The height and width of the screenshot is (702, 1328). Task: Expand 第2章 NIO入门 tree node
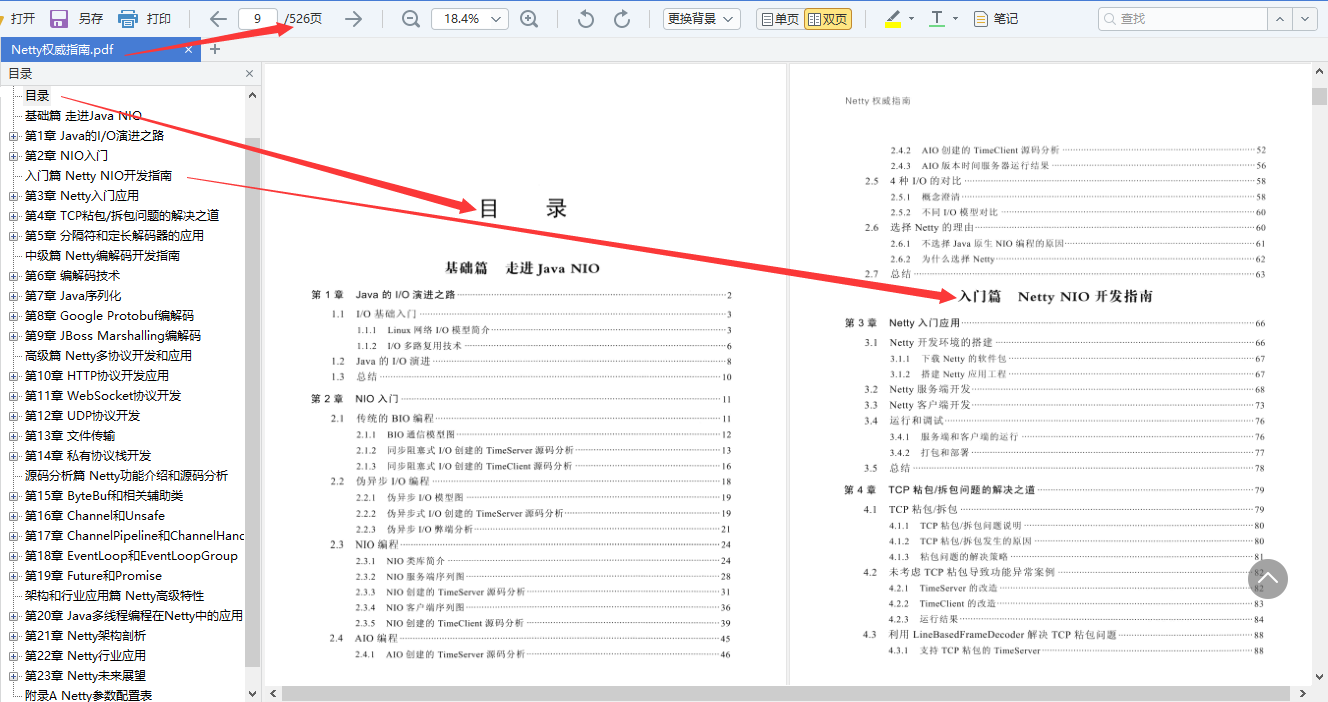(x=13, y=156)
